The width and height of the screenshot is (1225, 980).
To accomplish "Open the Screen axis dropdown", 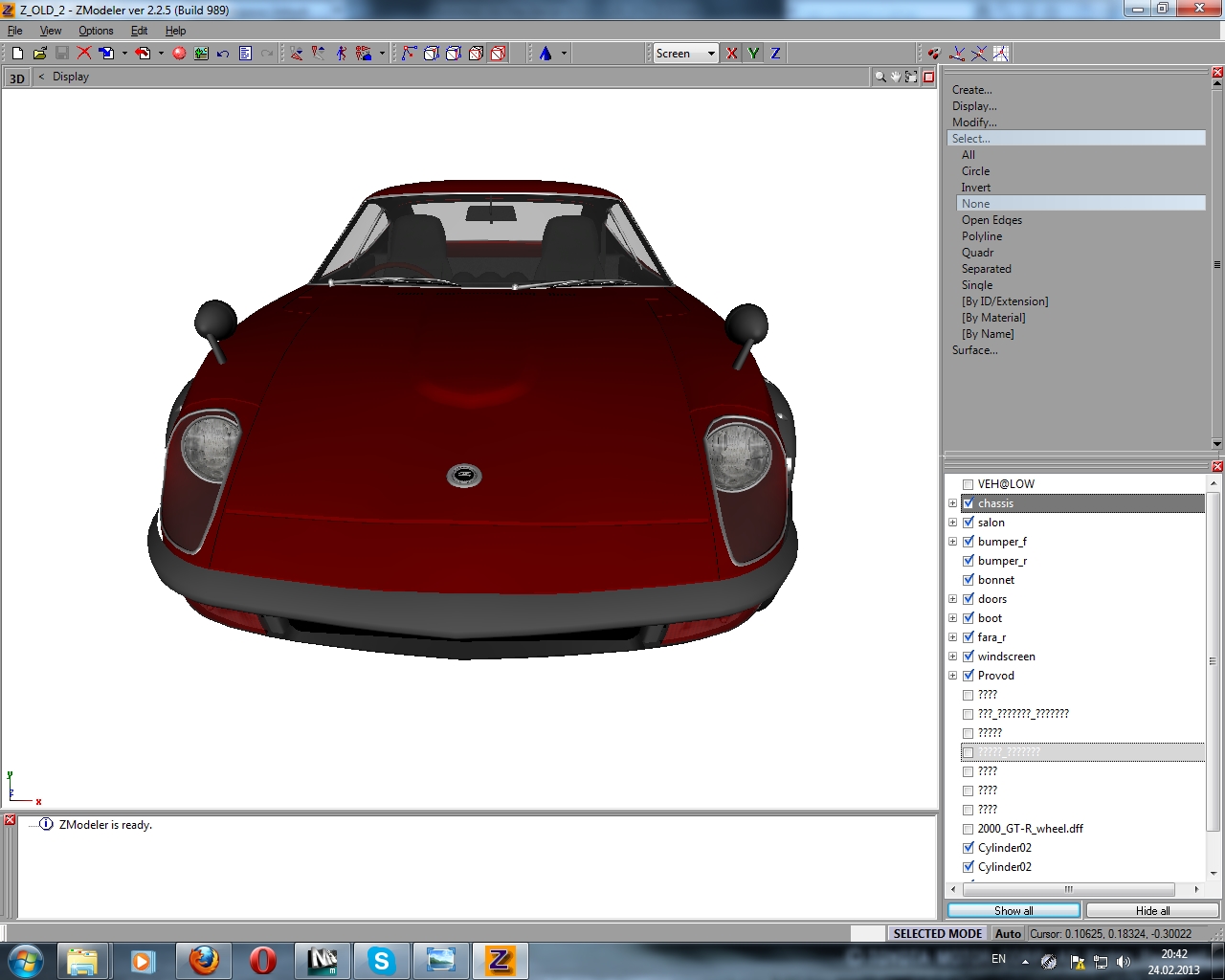I will (711, 54).
